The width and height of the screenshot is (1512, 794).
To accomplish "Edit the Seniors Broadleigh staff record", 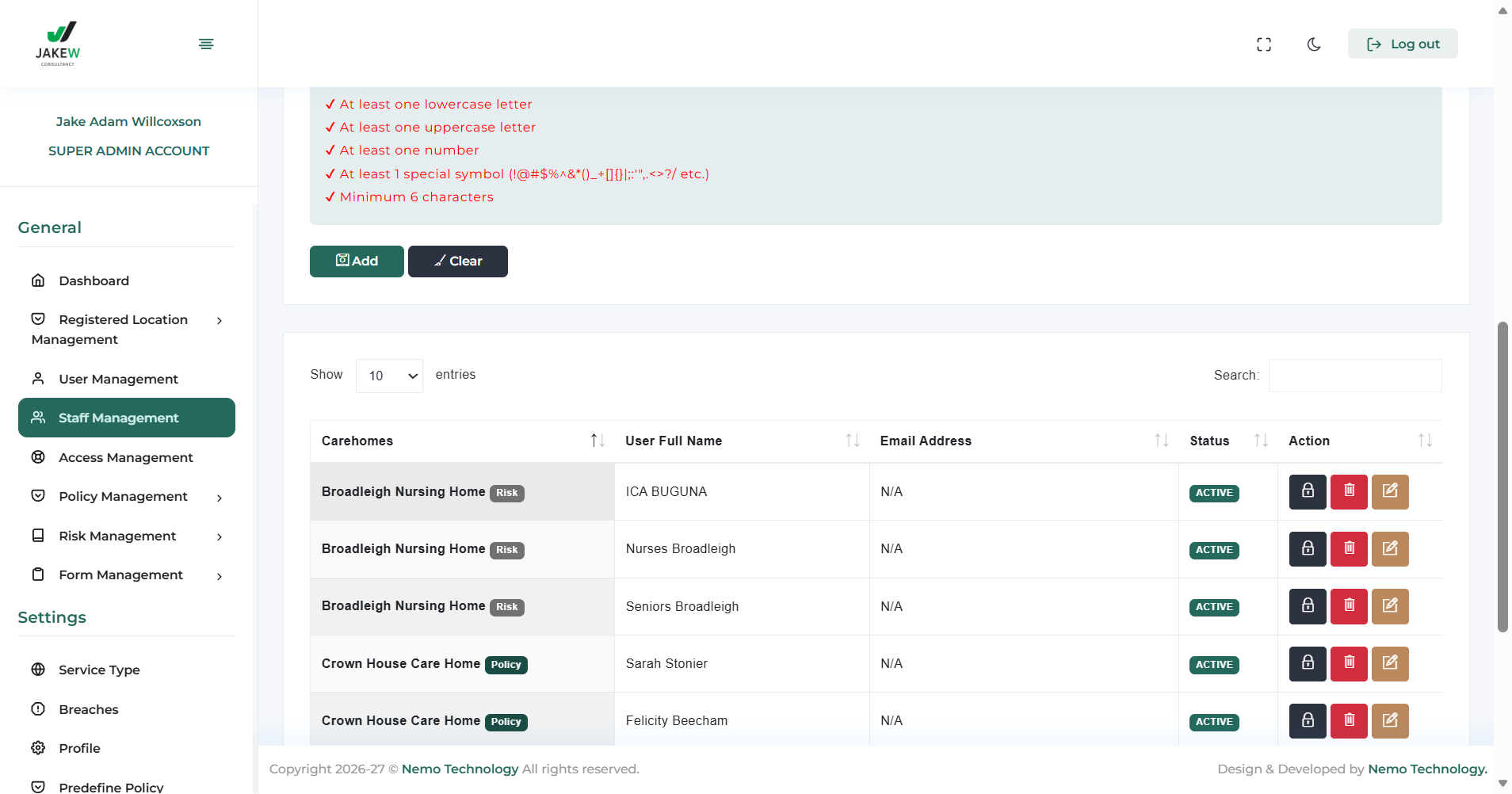I will click(x=1389, y=606).
